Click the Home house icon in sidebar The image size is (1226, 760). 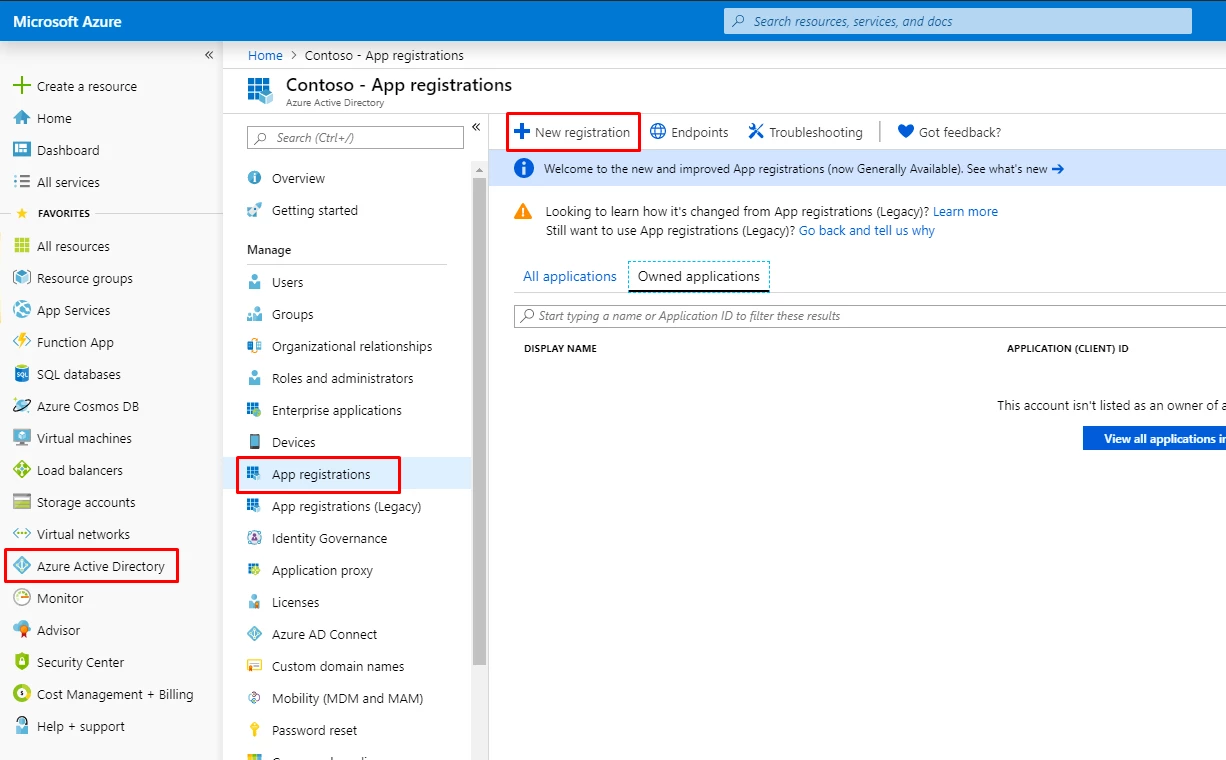[21, 118]
